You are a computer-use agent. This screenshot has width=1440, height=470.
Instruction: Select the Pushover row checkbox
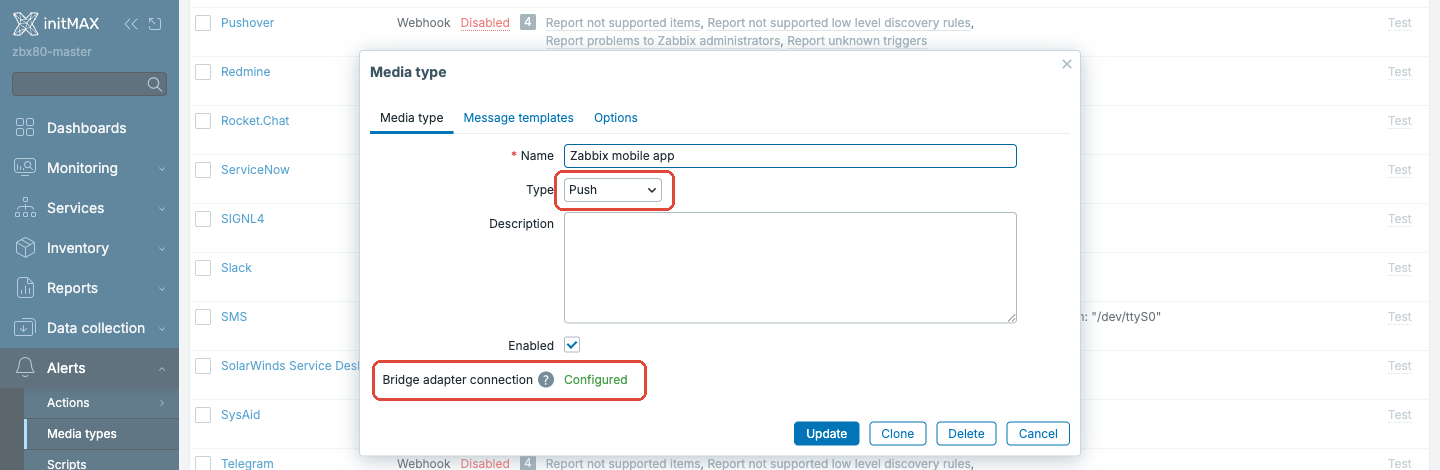click(203, 23)
